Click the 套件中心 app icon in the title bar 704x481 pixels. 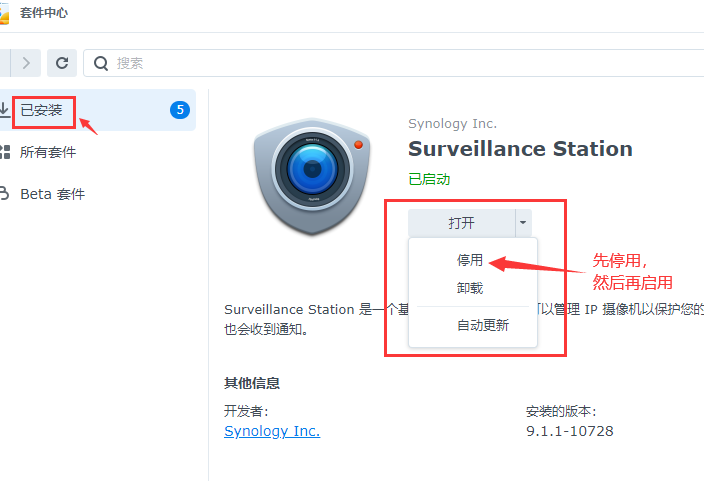click(x=5, y=14)
